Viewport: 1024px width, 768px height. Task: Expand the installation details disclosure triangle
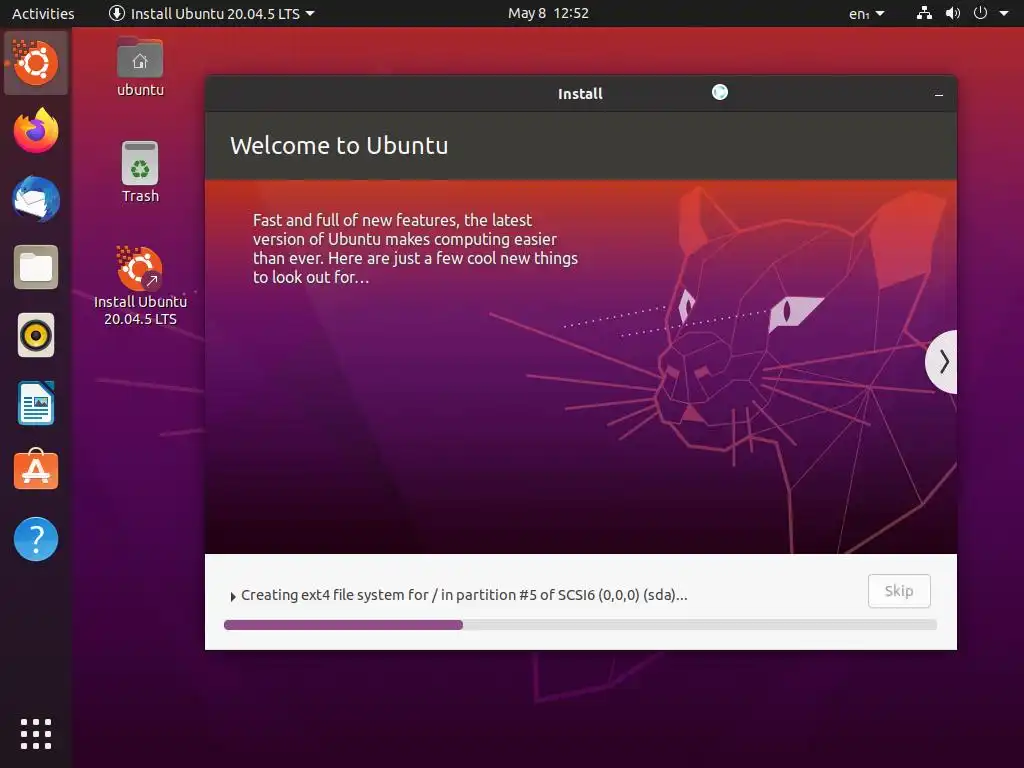[x=233, y=596]
